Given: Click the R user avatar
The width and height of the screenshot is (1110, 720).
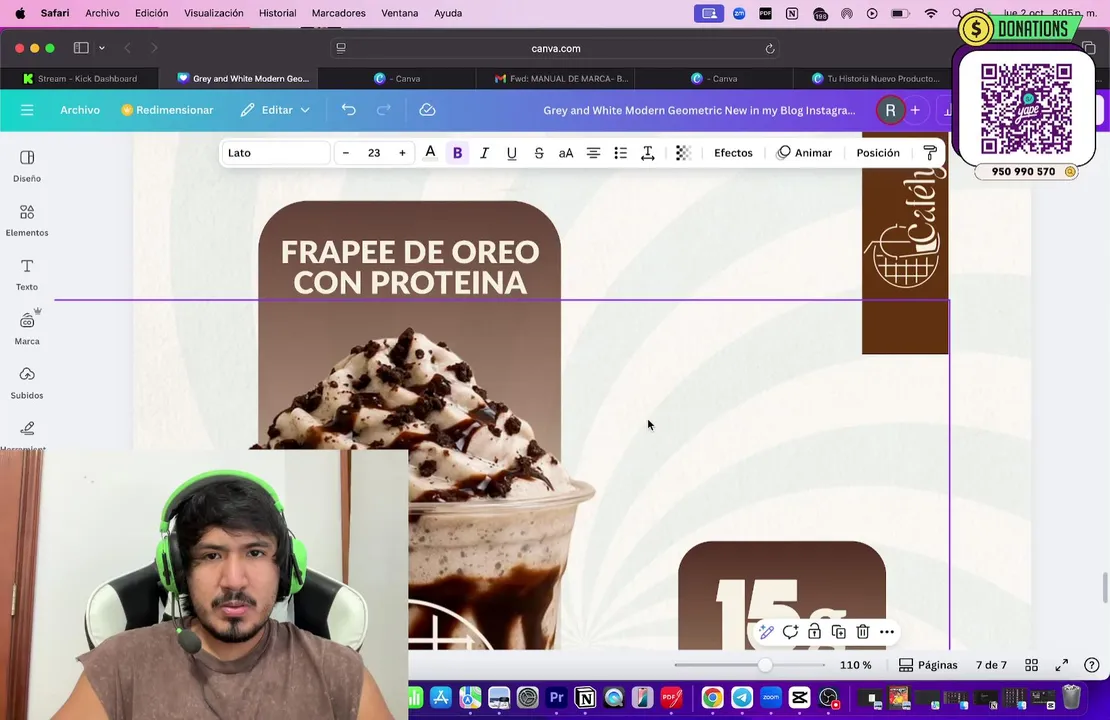Looking at the screenshot, I should coord(890,110).
